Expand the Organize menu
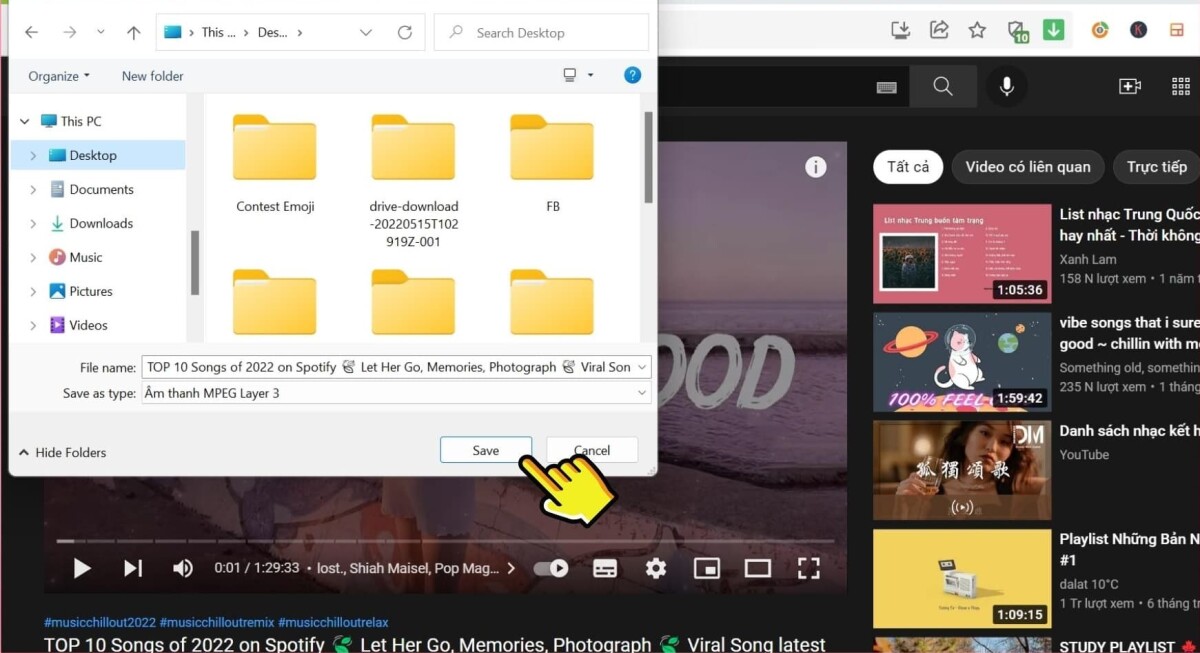Image resolution: width=1200 pixels, height=653 pixels. pyautogui.click(x=57, y=76)
